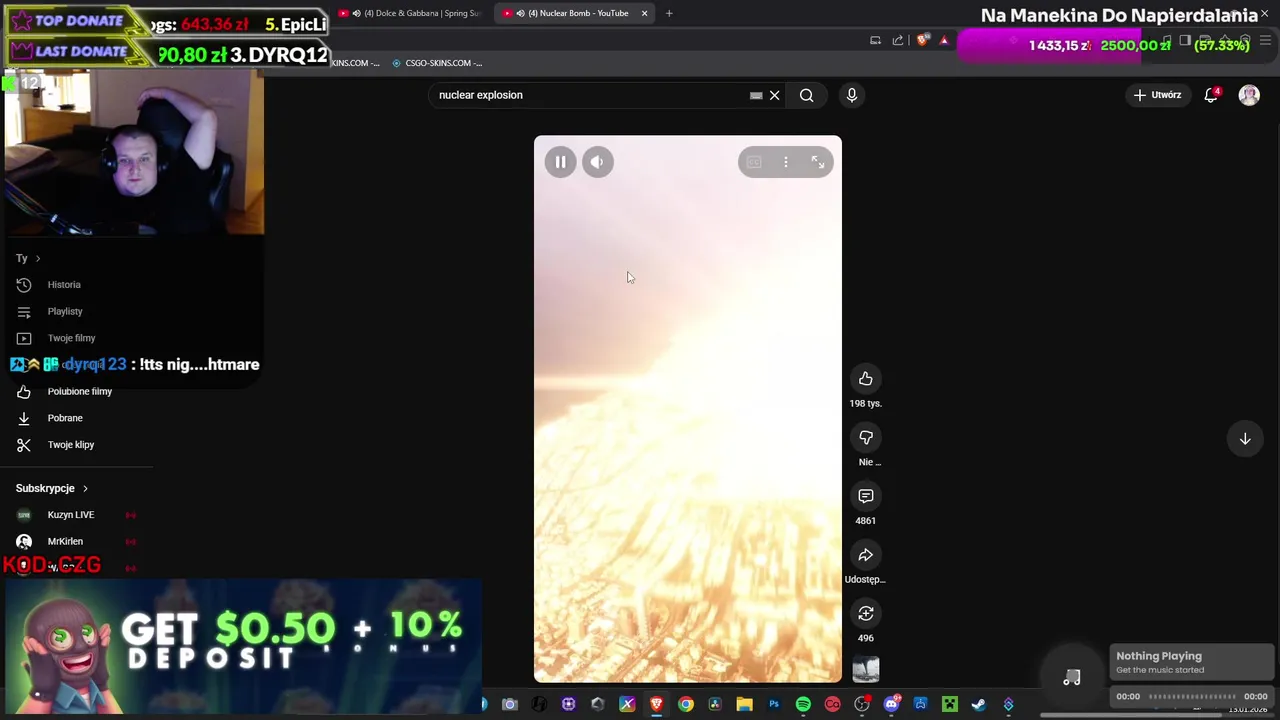Open the 4861 comments panel
The image size is (1280, 720).
point(866,496)
